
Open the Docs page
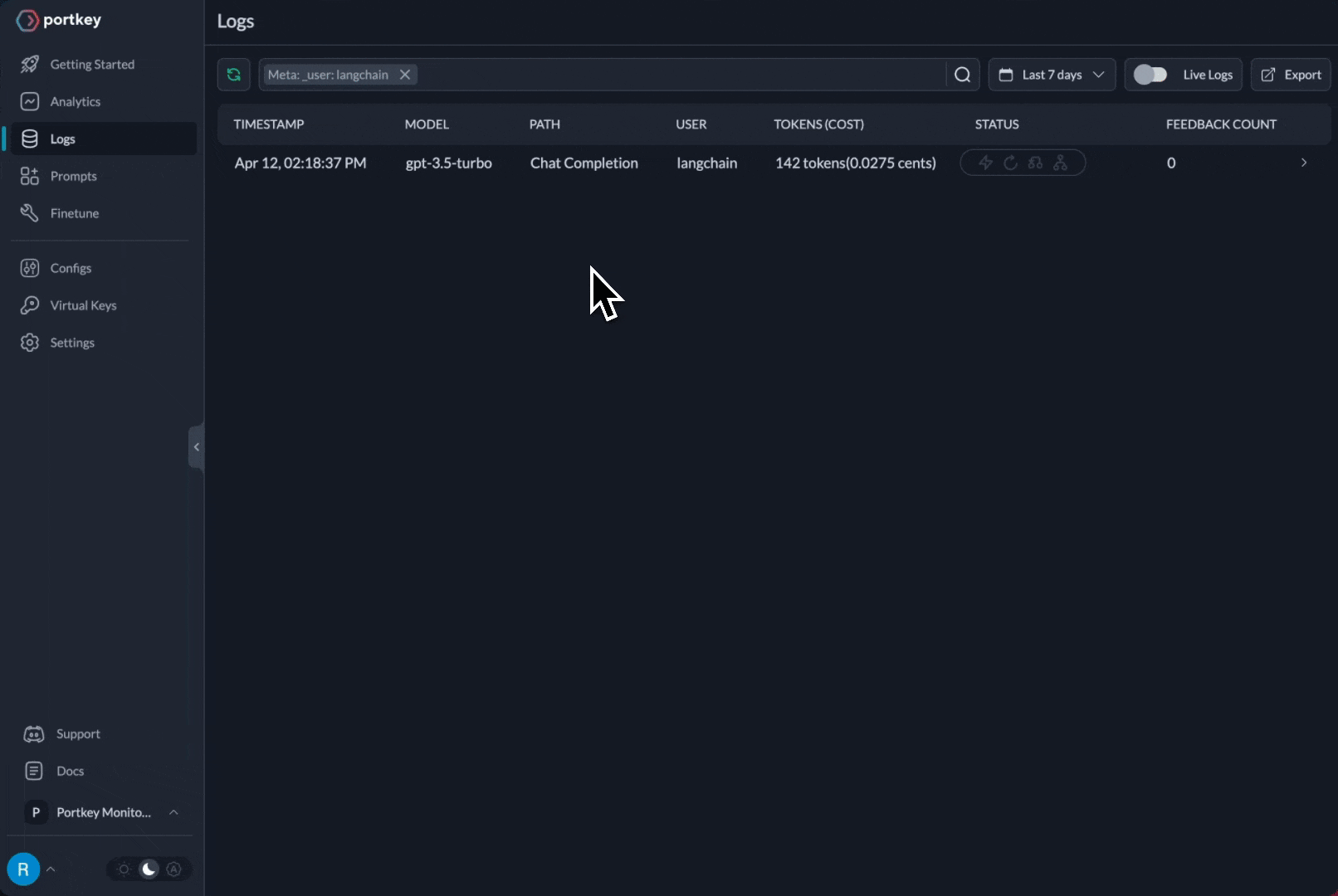pyautogui.click(x=69, y=771)
